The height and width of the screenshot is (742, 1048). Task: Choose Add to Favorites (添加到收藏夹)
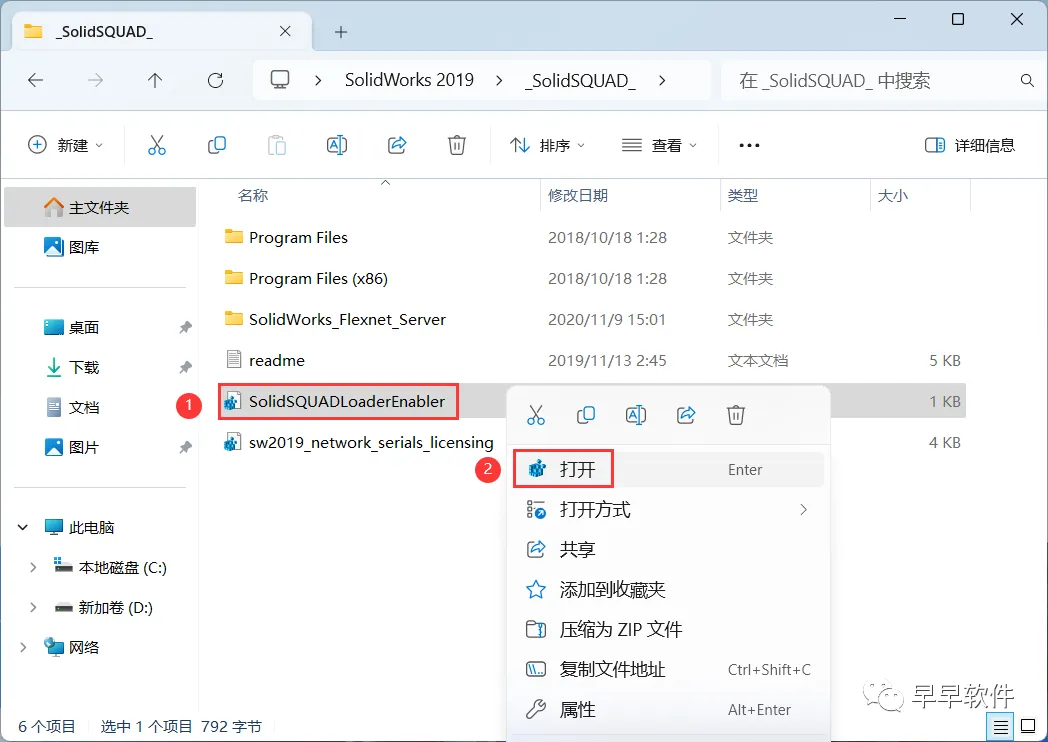pyautogui.click(x=668, y=590)
